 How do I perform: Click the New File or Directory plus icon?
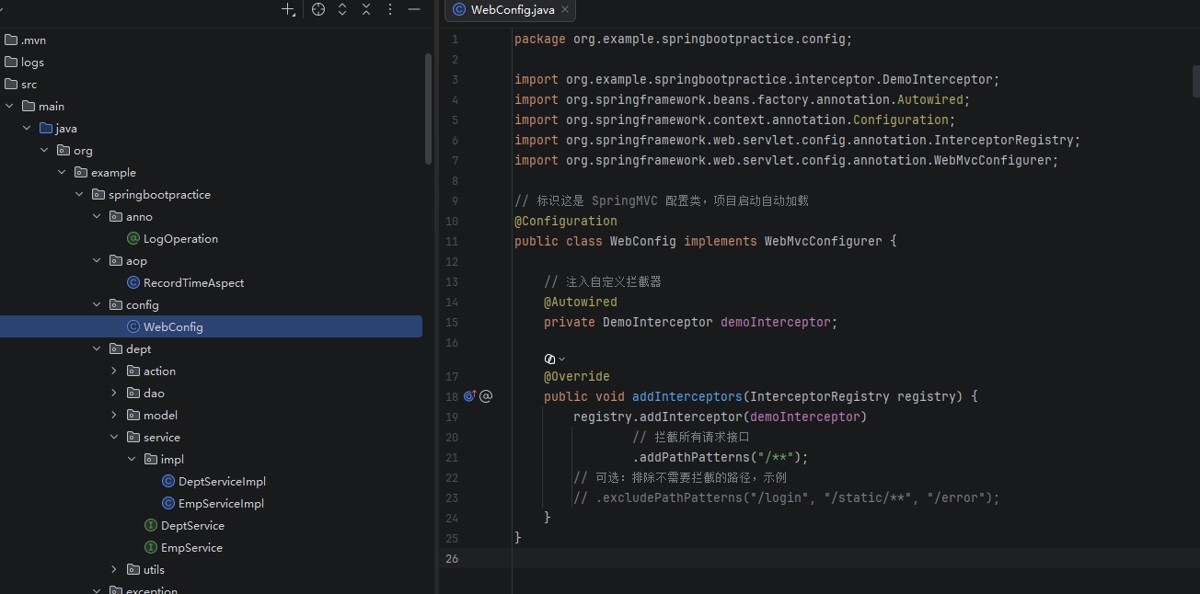pyautogui.click(x=288, y=10)
